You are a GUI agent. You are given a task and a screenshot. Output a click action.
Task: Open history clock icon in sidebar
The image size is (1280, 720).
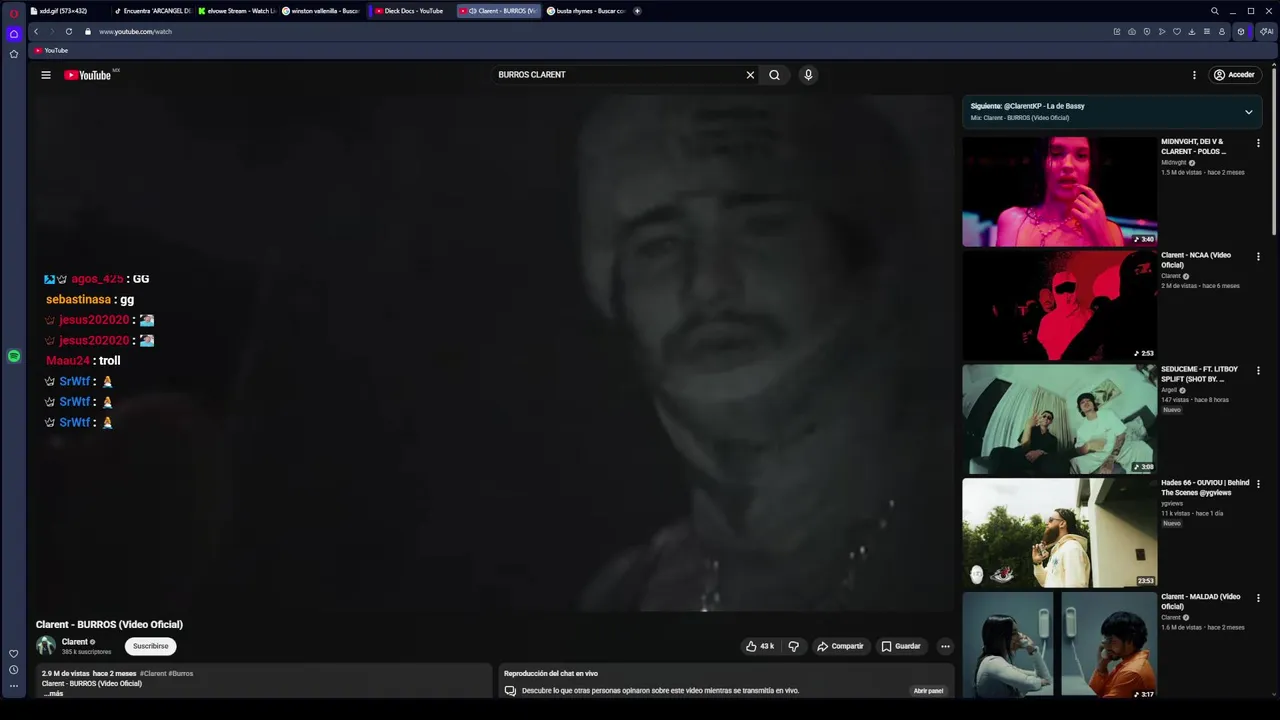(13, 670)
